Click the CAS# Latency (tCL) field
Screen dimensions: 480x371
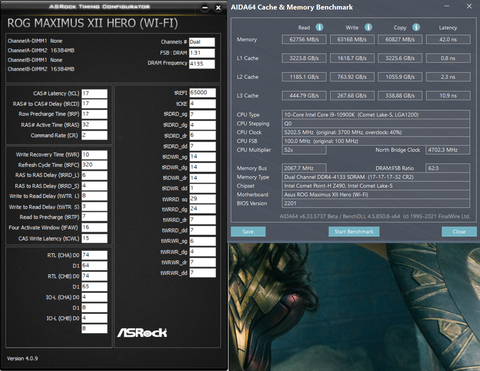94,93
